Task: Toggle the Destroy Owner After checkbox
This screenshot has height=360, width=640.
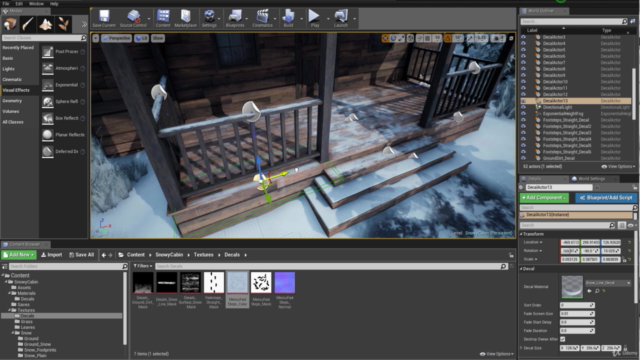Action: (563, 339)
